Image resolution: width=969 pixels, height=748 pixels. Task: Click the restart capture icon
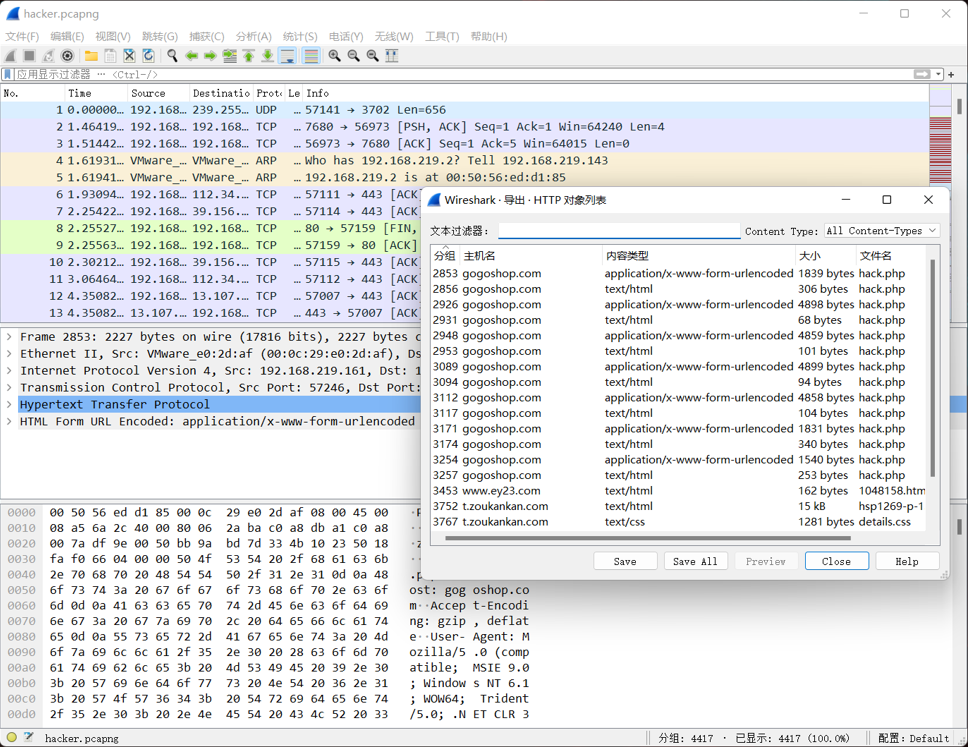[48, 56]
